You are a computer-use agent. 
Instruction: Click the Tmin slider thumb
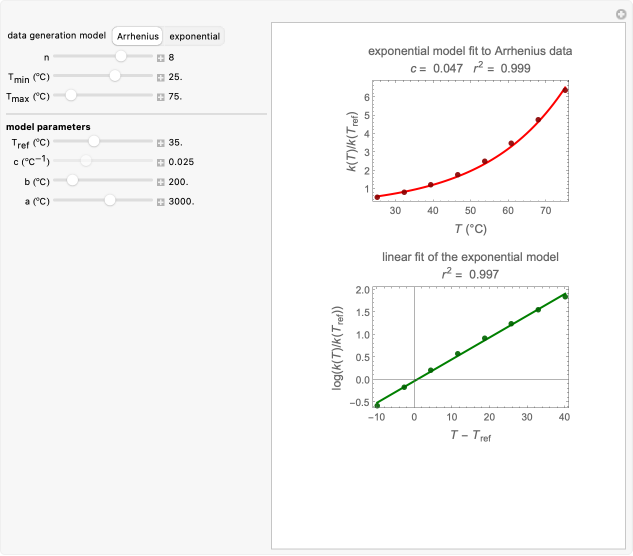point(116,76)
